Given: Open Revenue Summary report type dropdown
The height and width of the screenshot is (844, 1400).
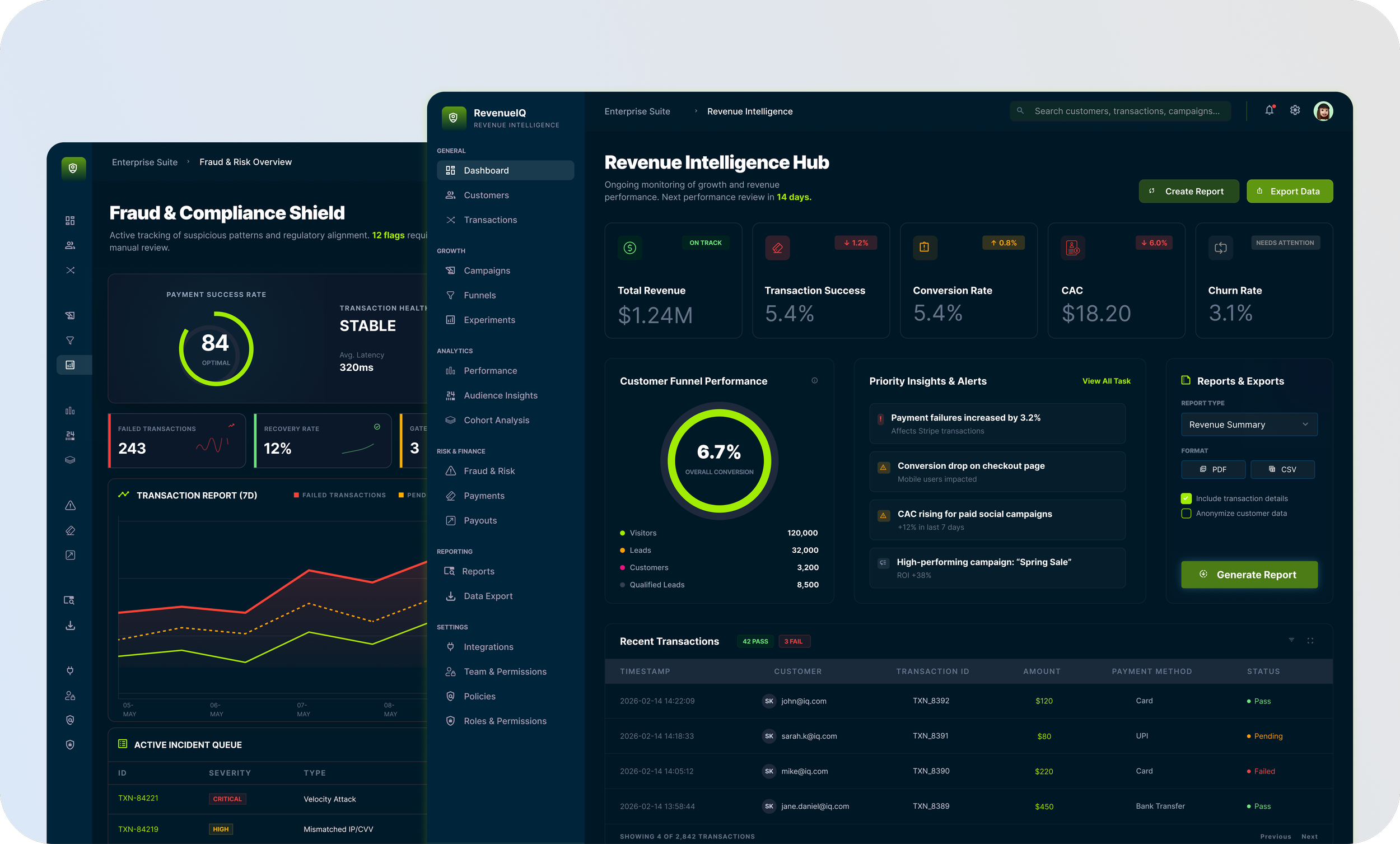Looking at the screenshot, I should click(x=1249, y=425).
